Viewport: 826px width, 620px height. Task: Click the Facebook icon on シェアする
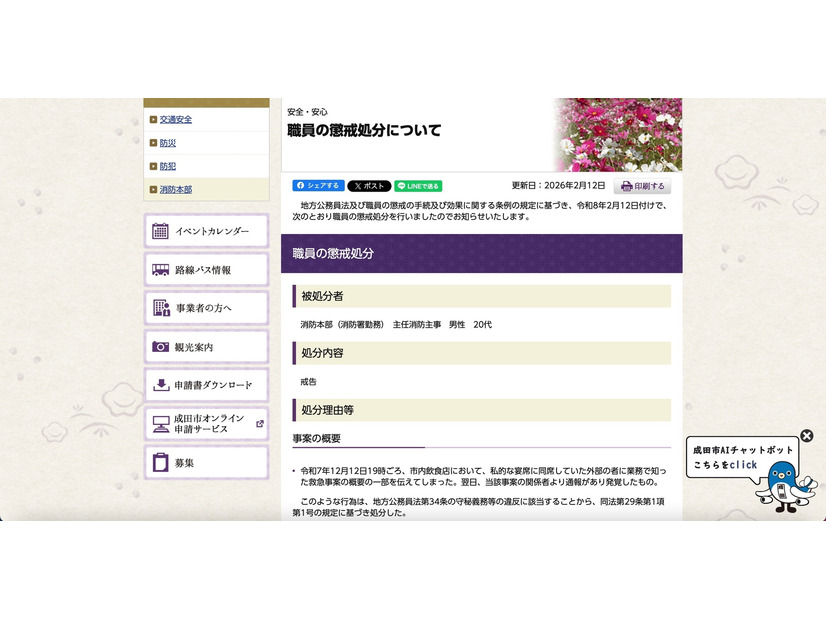click(299, 185)
